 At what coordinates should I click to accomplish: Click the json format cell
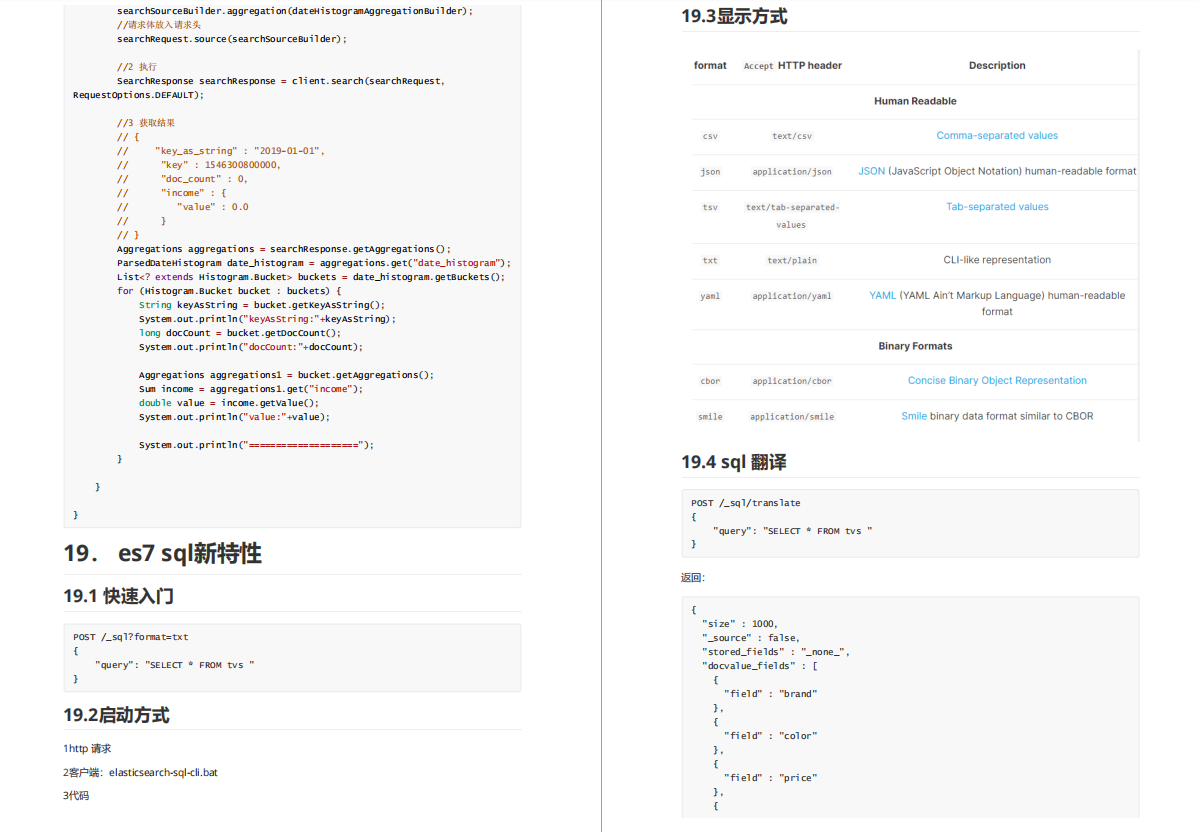click(710, 172)
